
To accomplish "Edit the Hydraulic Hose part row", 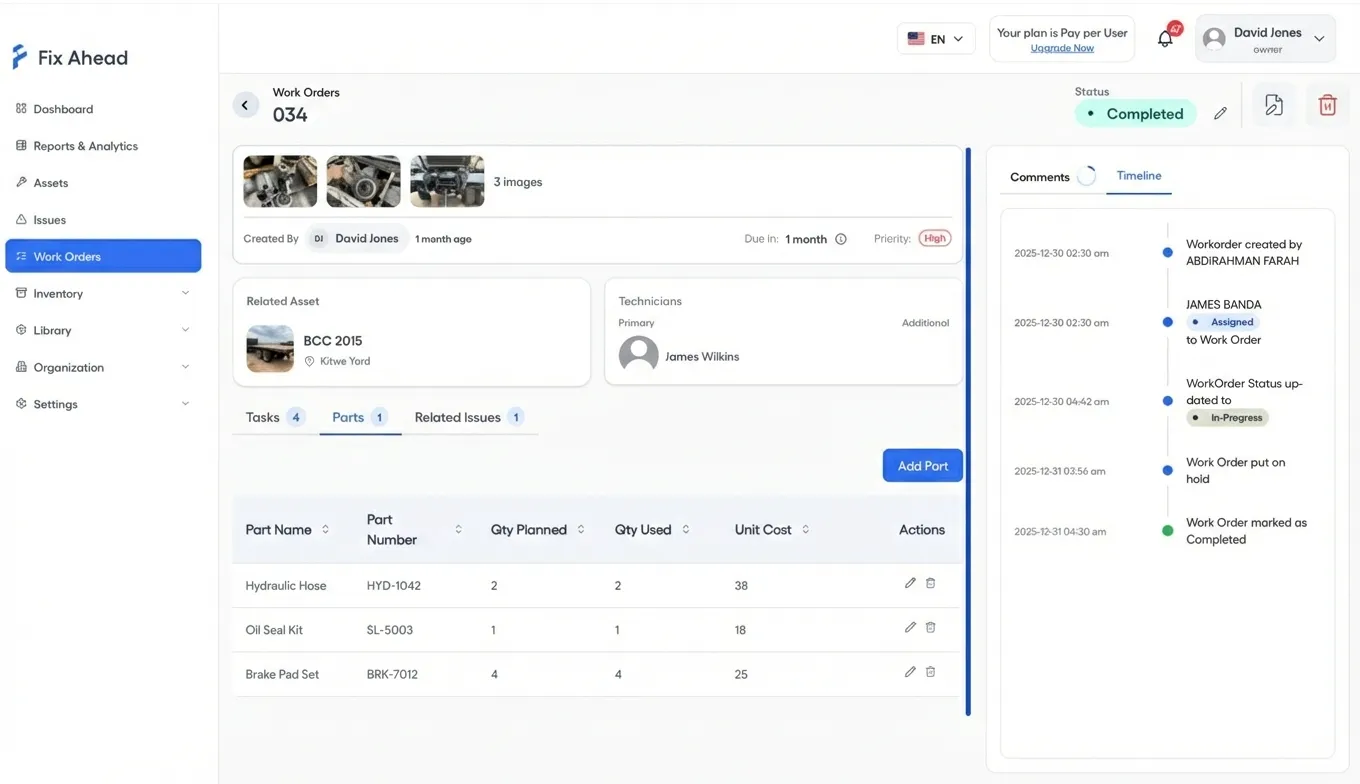I will coord(910,582).
